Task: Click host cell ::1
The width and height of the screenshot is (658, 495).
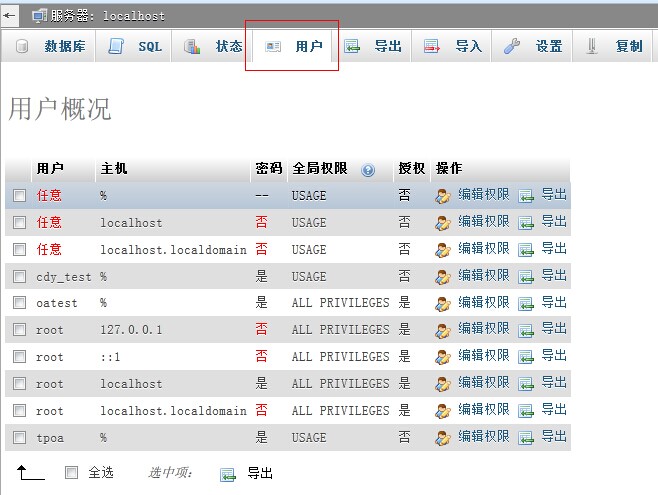Action: tap(110, 357)
